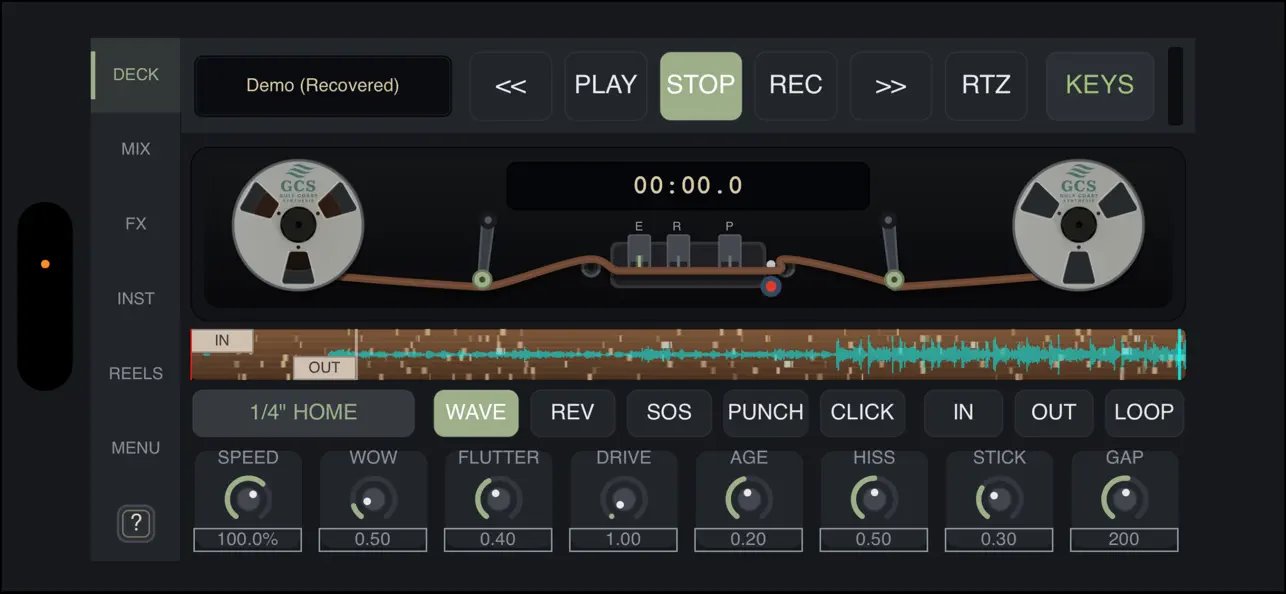Open the INST tab
This screenshot has height=594, width=1286.
pyautogui.click(x=136, y=299)
